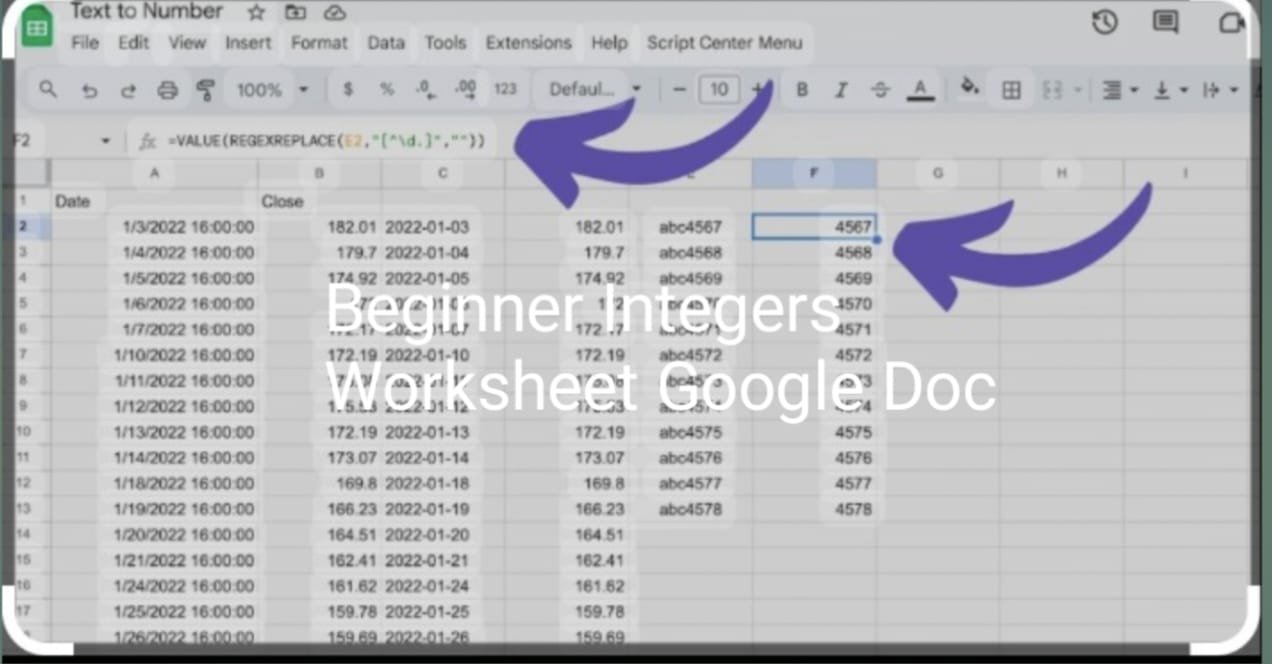The width and height of the screenshot is (1272, 664).
Task: Open text wrapping dropdown
Action: click(1220, 90)
